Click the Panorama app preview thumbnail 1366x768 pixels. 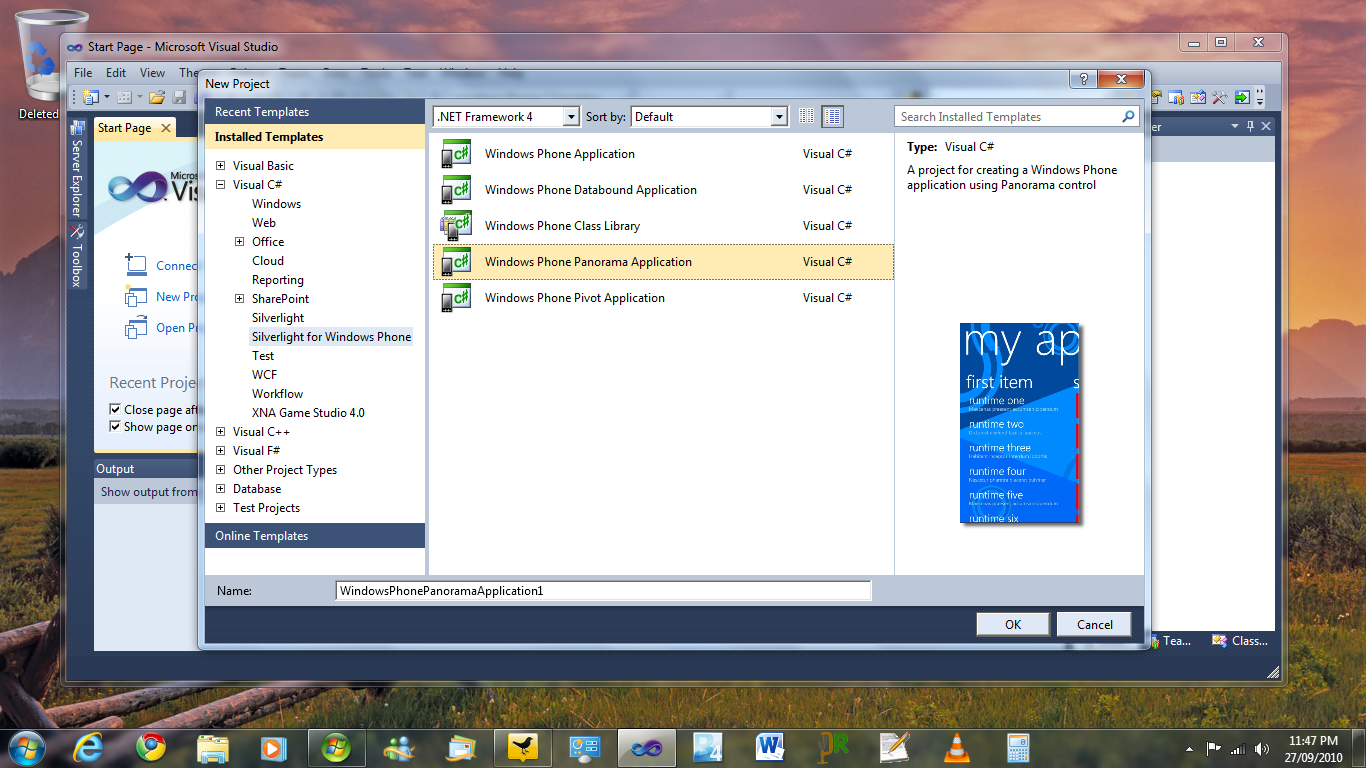1020,423
